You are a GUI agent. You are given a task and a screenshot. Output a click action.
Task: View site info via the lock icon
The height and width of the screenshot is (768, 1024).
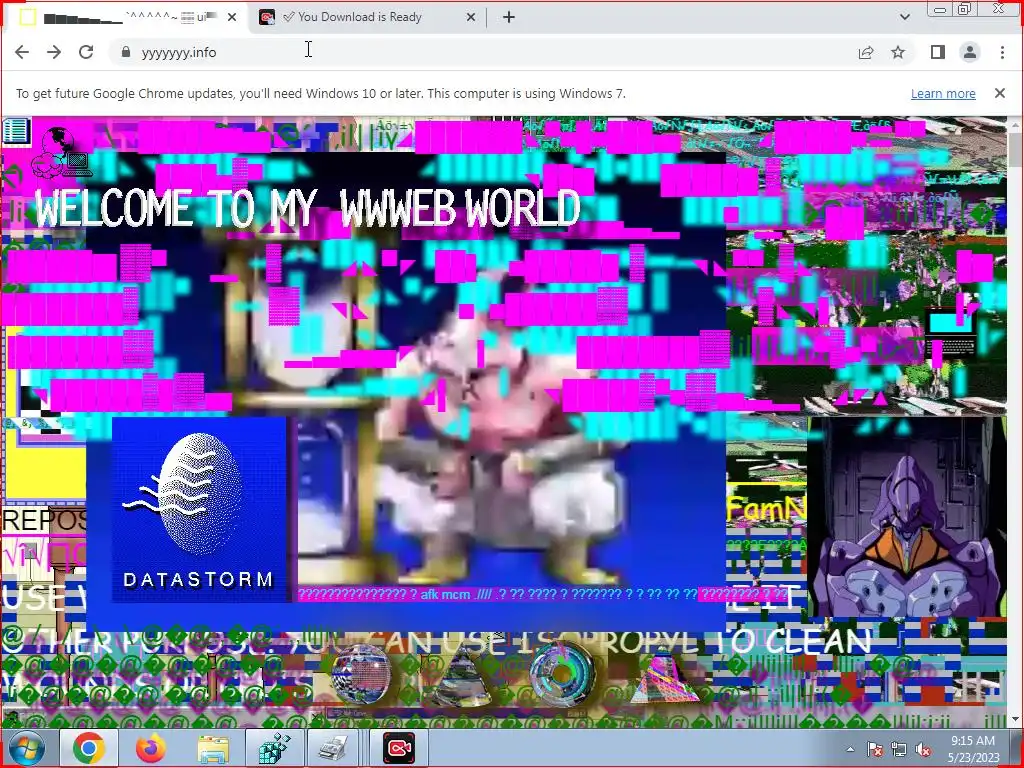tap(126, 52)
